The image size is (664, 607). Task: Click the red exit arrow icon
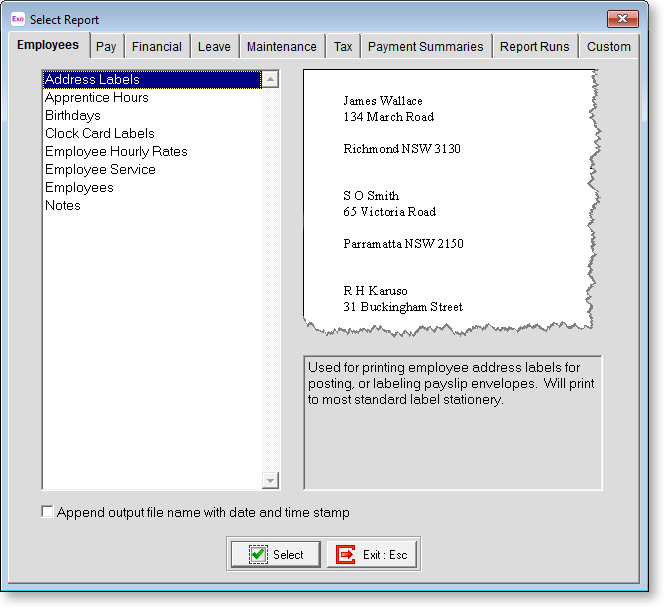[347, 554]
